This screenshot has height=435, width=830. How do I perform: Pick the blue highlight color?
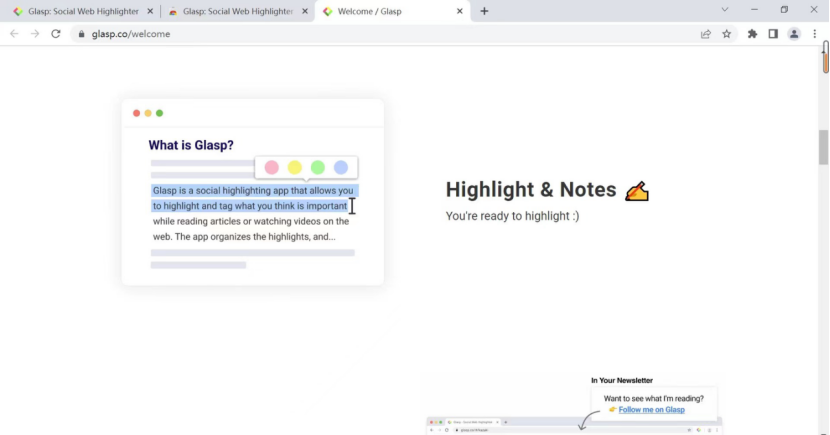[x=341, y=168]
